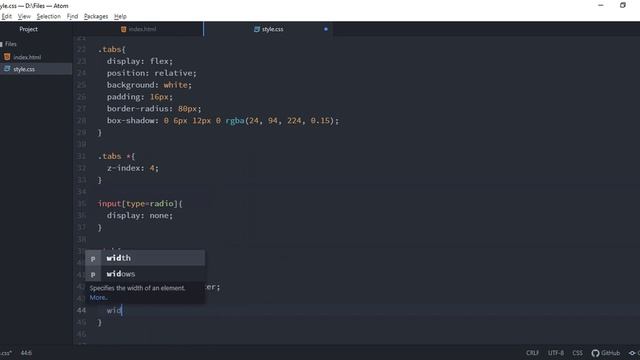The image size is (640, 360).
Task: Open the More.. link in autocomplete description
Action: 99,298
